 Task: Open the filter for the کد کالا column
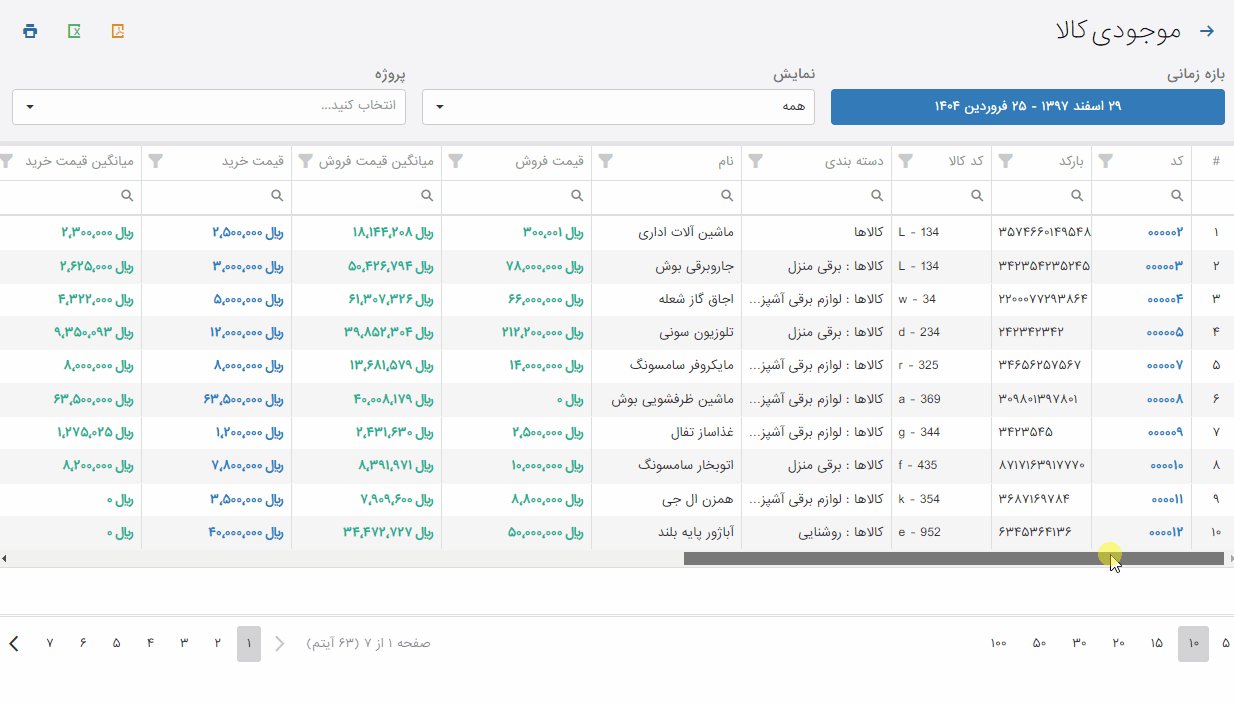[906, 161]
